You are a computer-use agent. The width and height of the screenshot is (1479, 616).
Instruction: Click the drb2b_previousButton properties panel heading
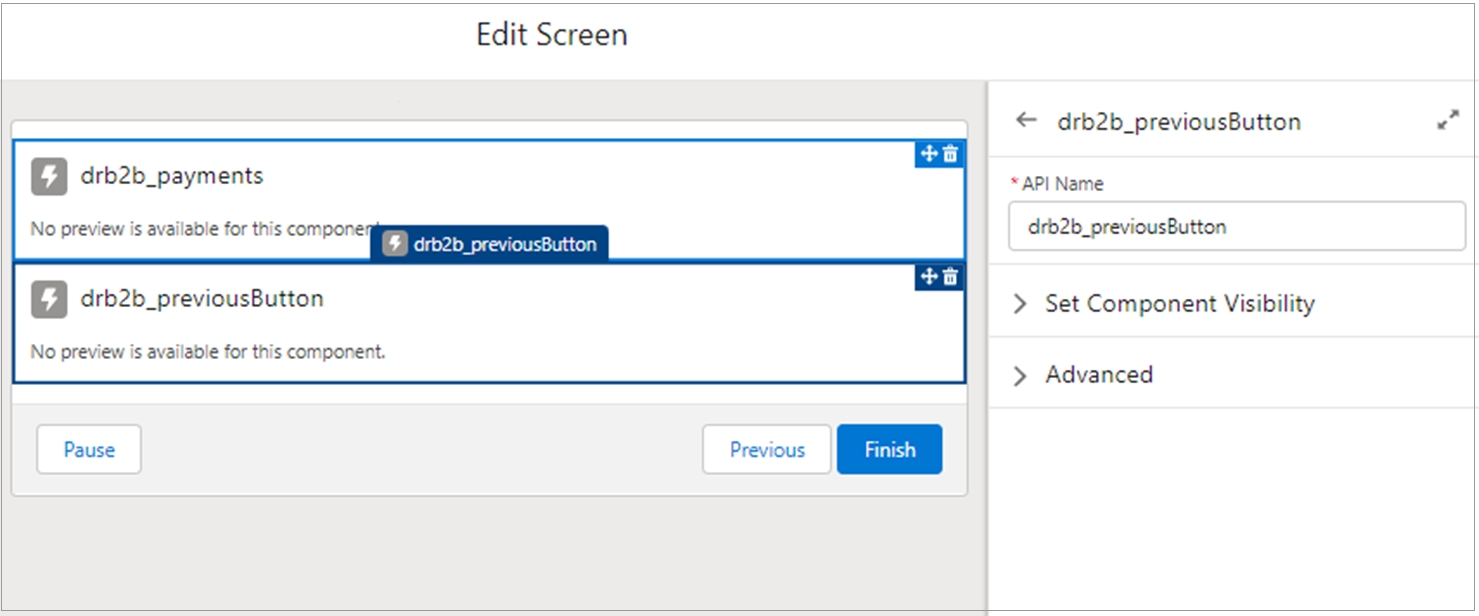pos(1179,122)
